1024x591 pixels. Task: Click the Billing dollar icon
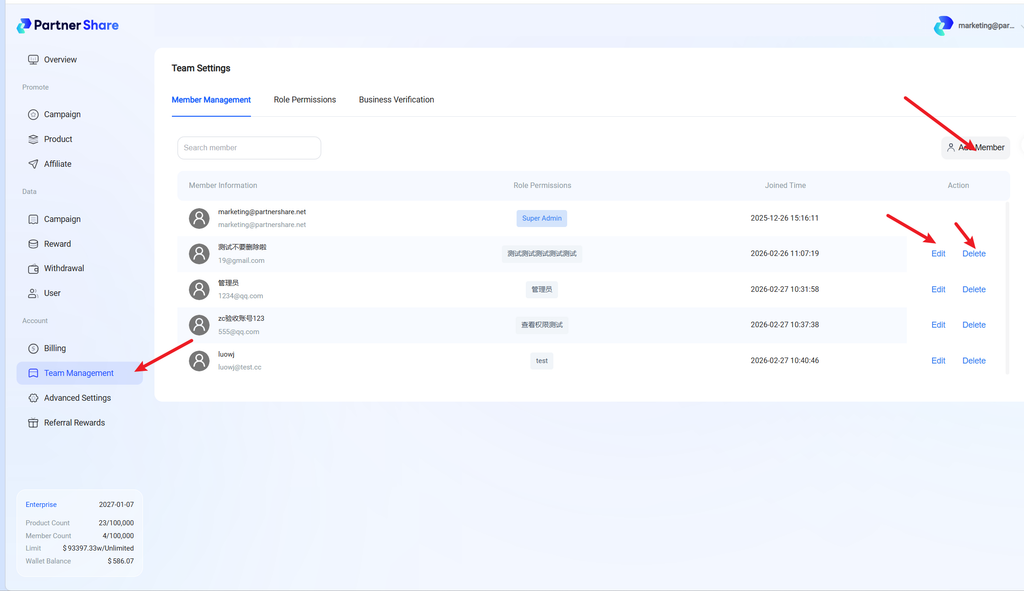[x=33, y=349]
